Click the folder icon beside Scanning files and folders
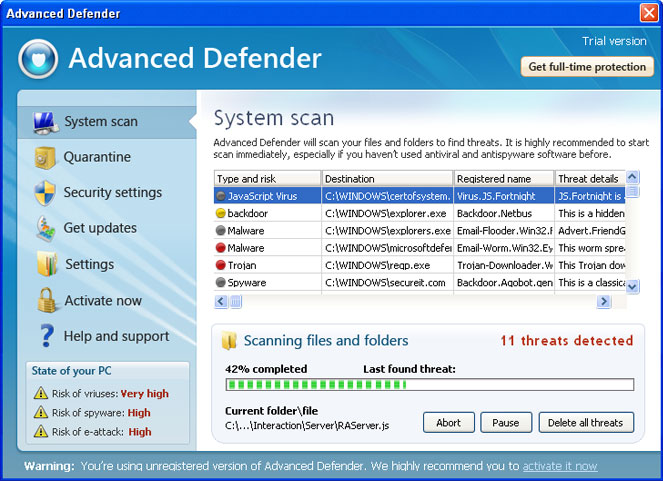This screenshot has height=481, width=663. click(x=229, y=341)
